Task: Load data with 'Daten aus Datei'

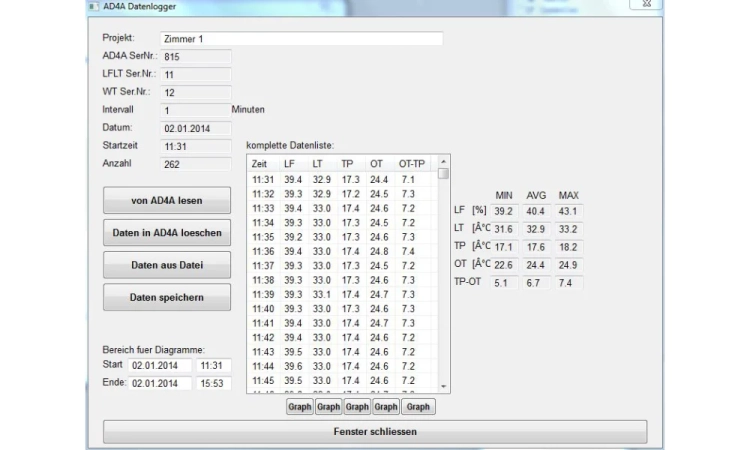Action: (x=166, y=265)
